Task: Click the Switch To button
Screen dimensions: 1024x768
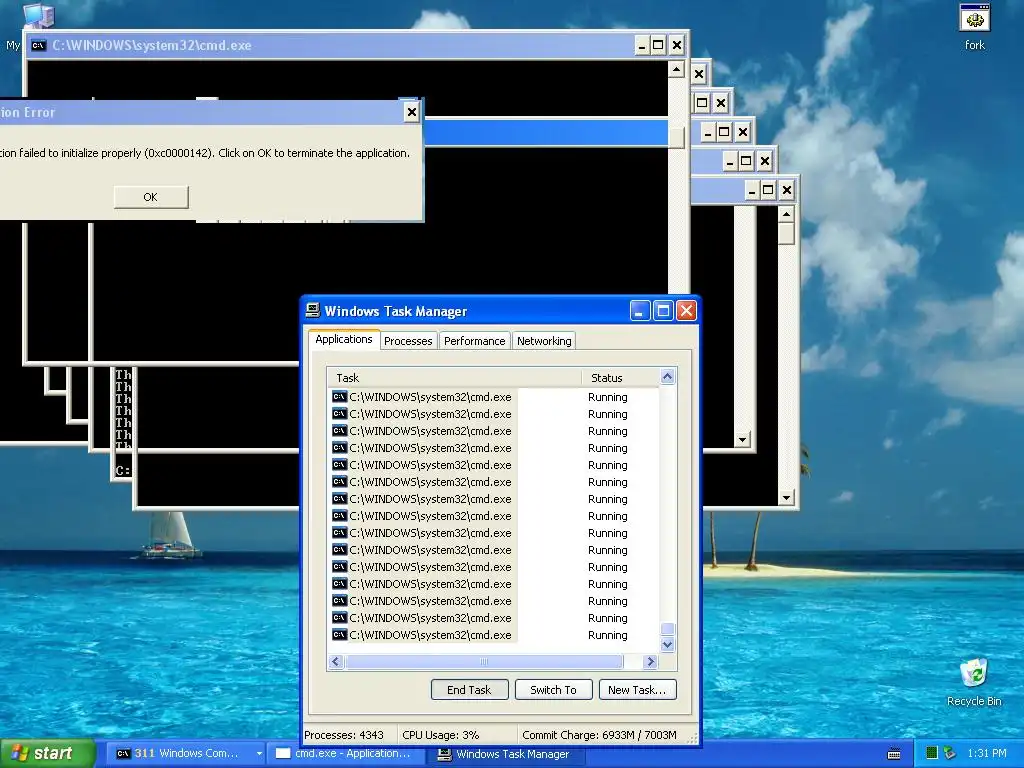Action: click(x=554, y=690)
